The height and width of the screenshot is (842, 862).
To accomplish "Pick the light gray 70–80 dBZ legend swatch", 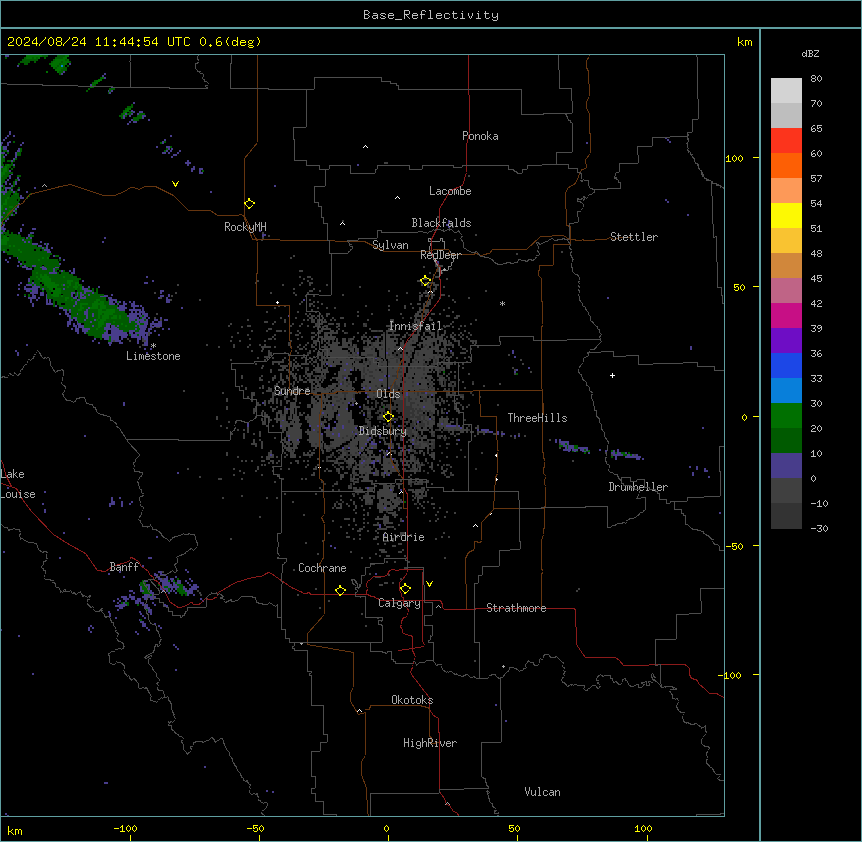I will 786,91.
